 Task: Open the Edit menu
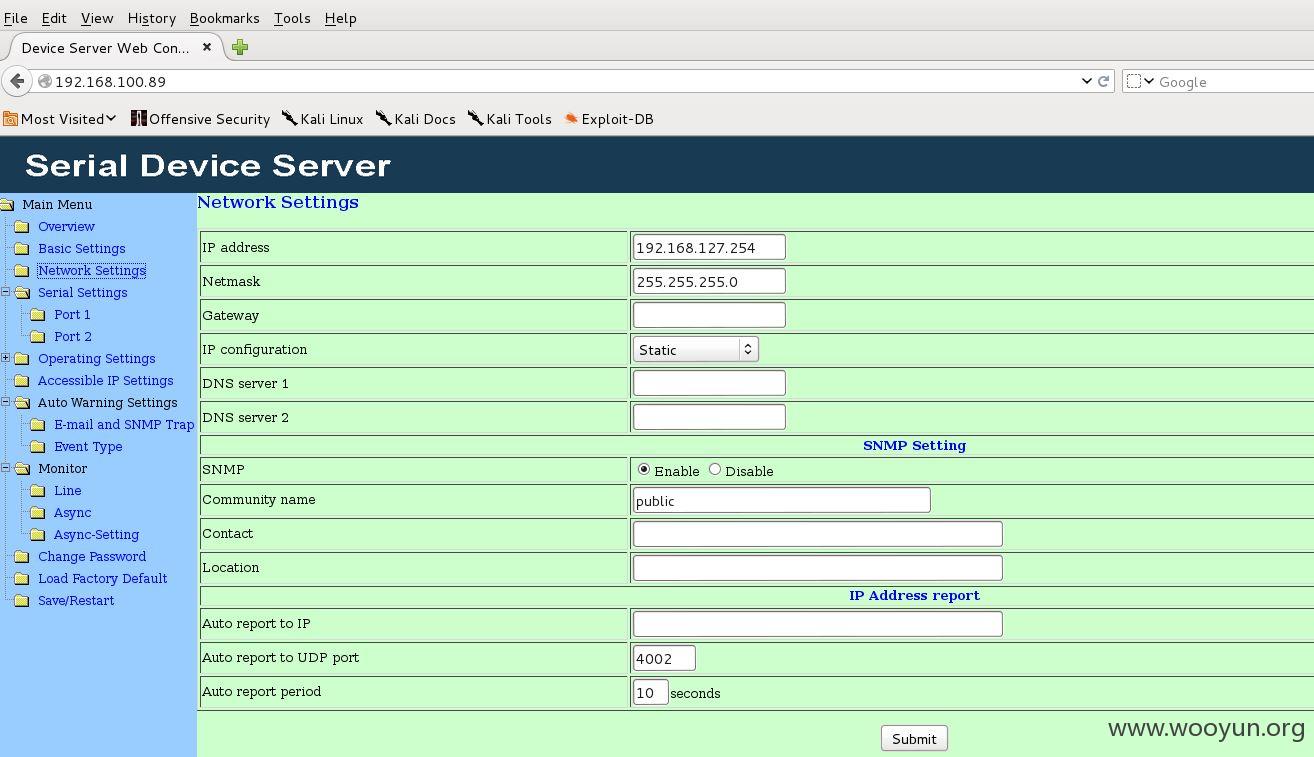pos(54,18)
